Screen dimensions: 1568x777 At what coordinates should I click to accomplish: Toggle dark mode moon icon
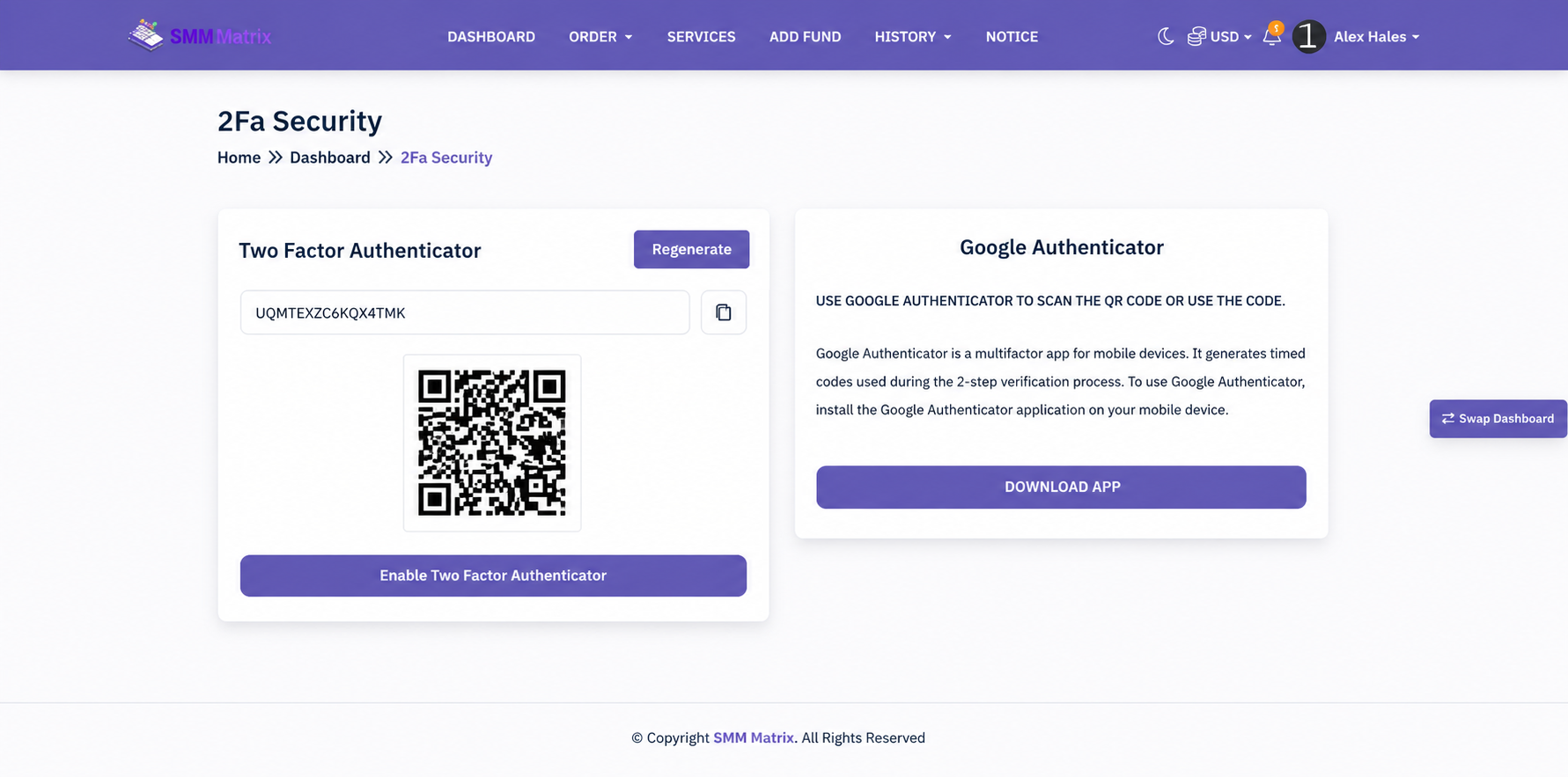tap(1166, 36)
